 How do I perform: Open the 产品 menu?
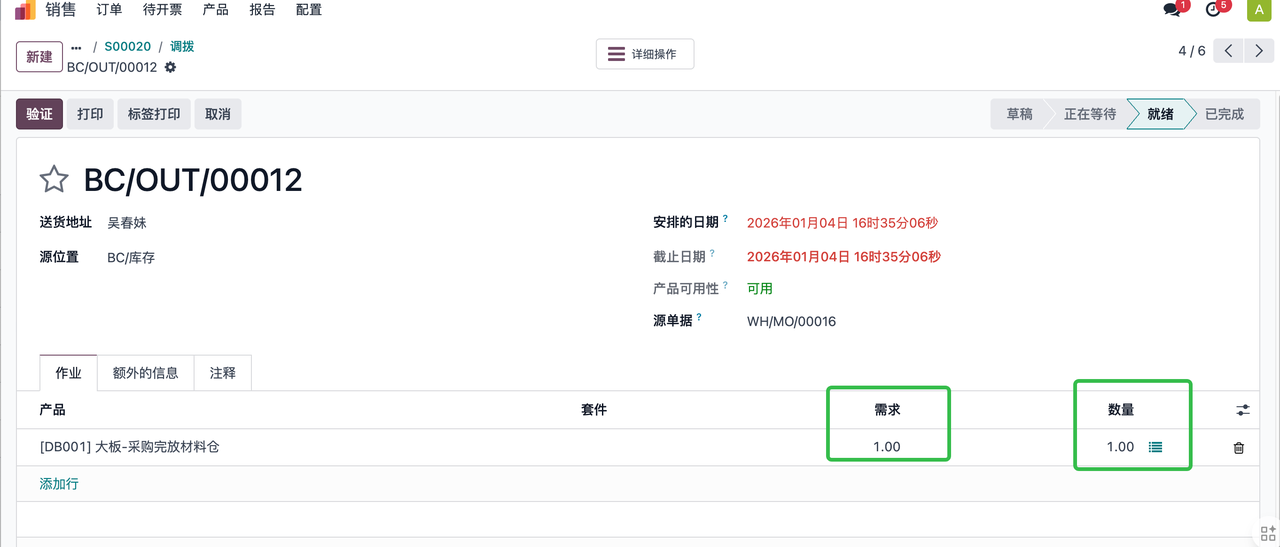215,10
